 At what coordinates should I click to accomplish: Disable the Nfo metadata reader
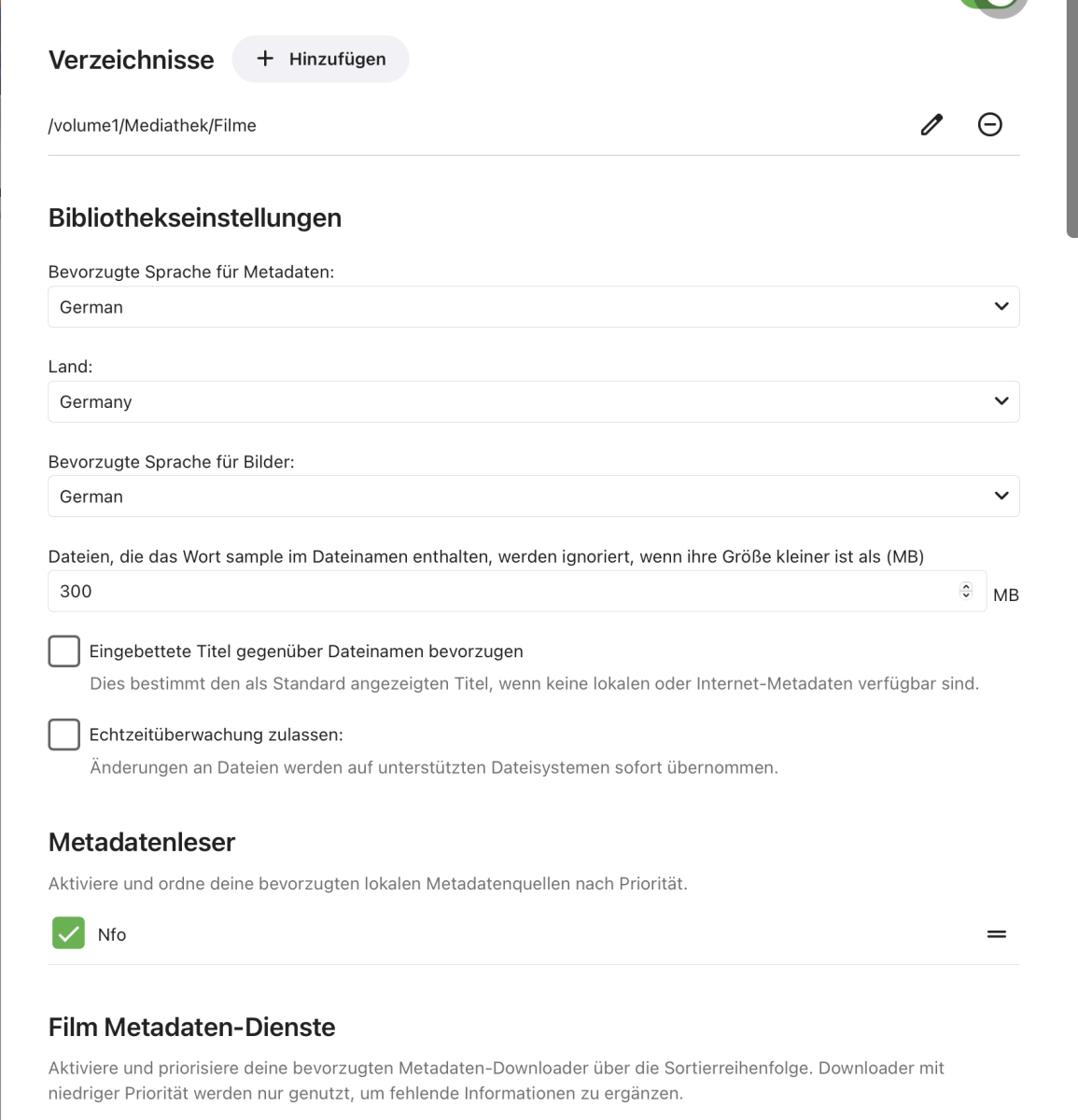coord(67,933)
